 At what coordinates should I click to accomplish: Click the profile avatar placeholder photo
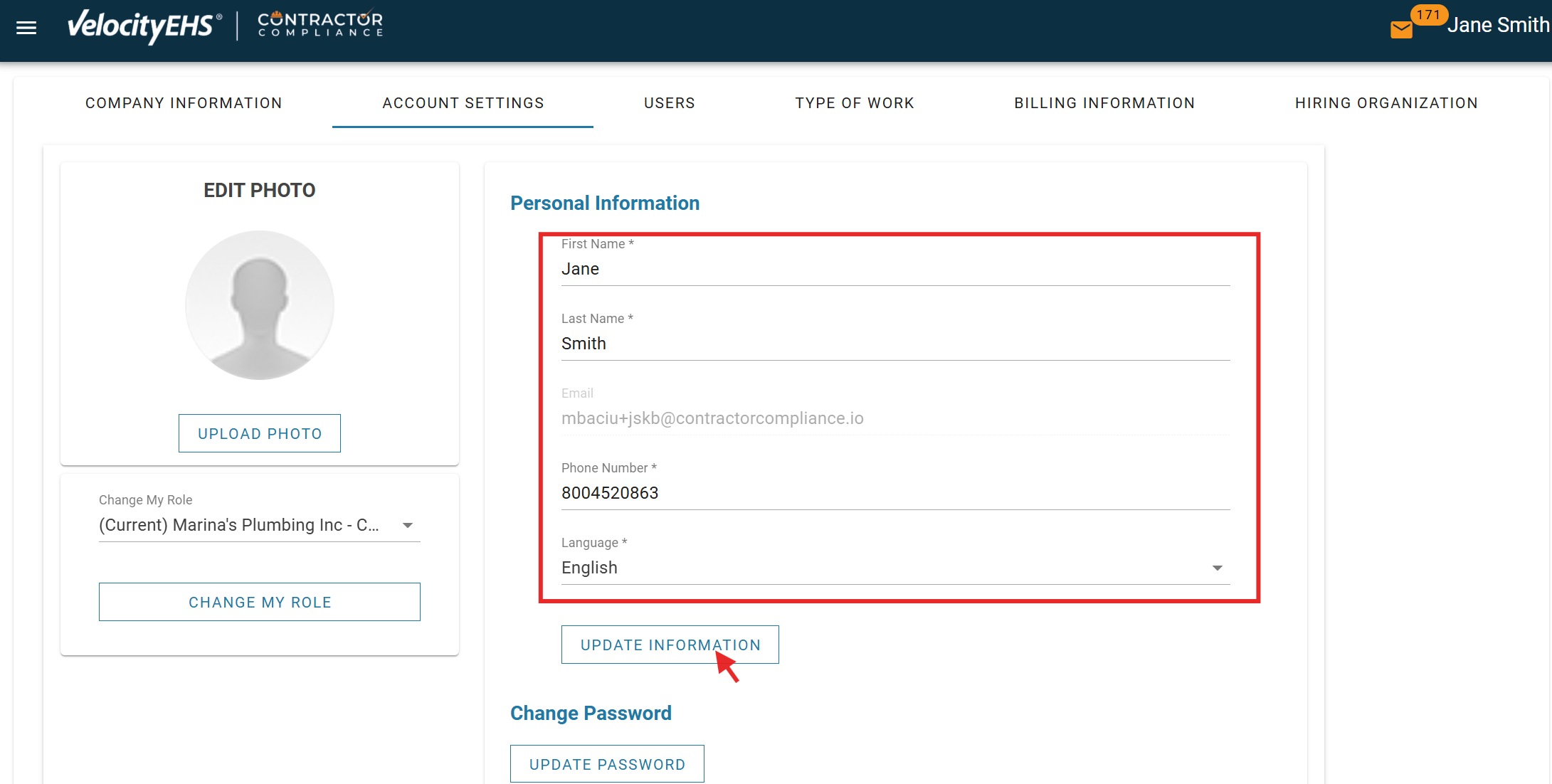pos(260,304)
